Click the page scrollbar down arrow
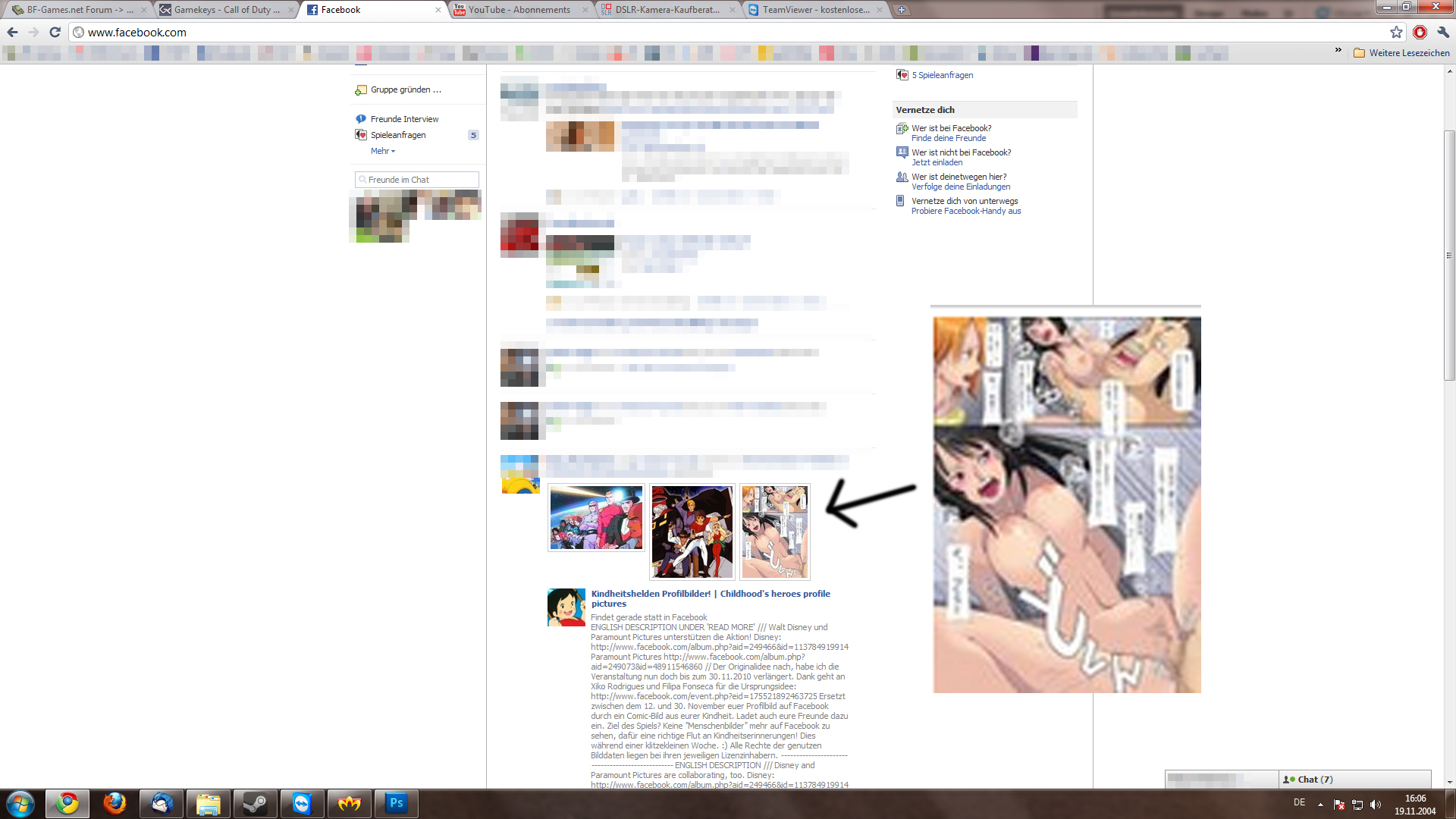The width and height of the screenshot is (1456, 819). tap(1449, 782)
